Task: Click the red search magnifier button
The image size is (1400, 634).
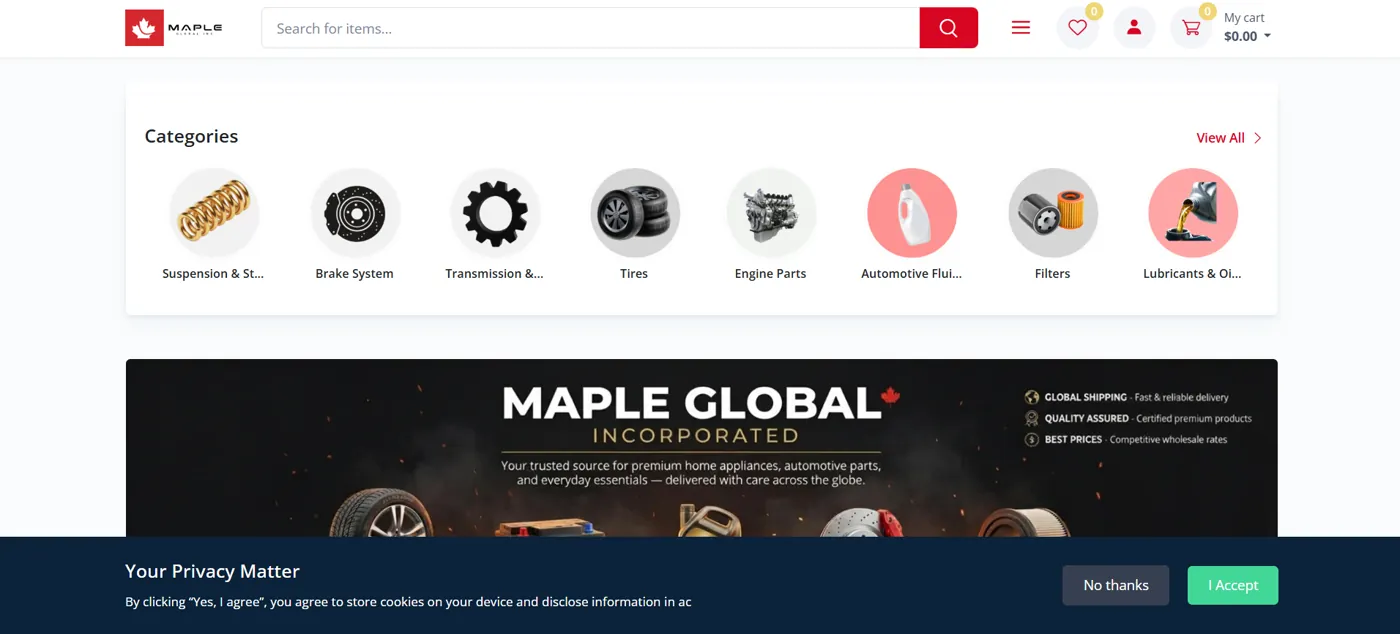Action: pos(948,28)
